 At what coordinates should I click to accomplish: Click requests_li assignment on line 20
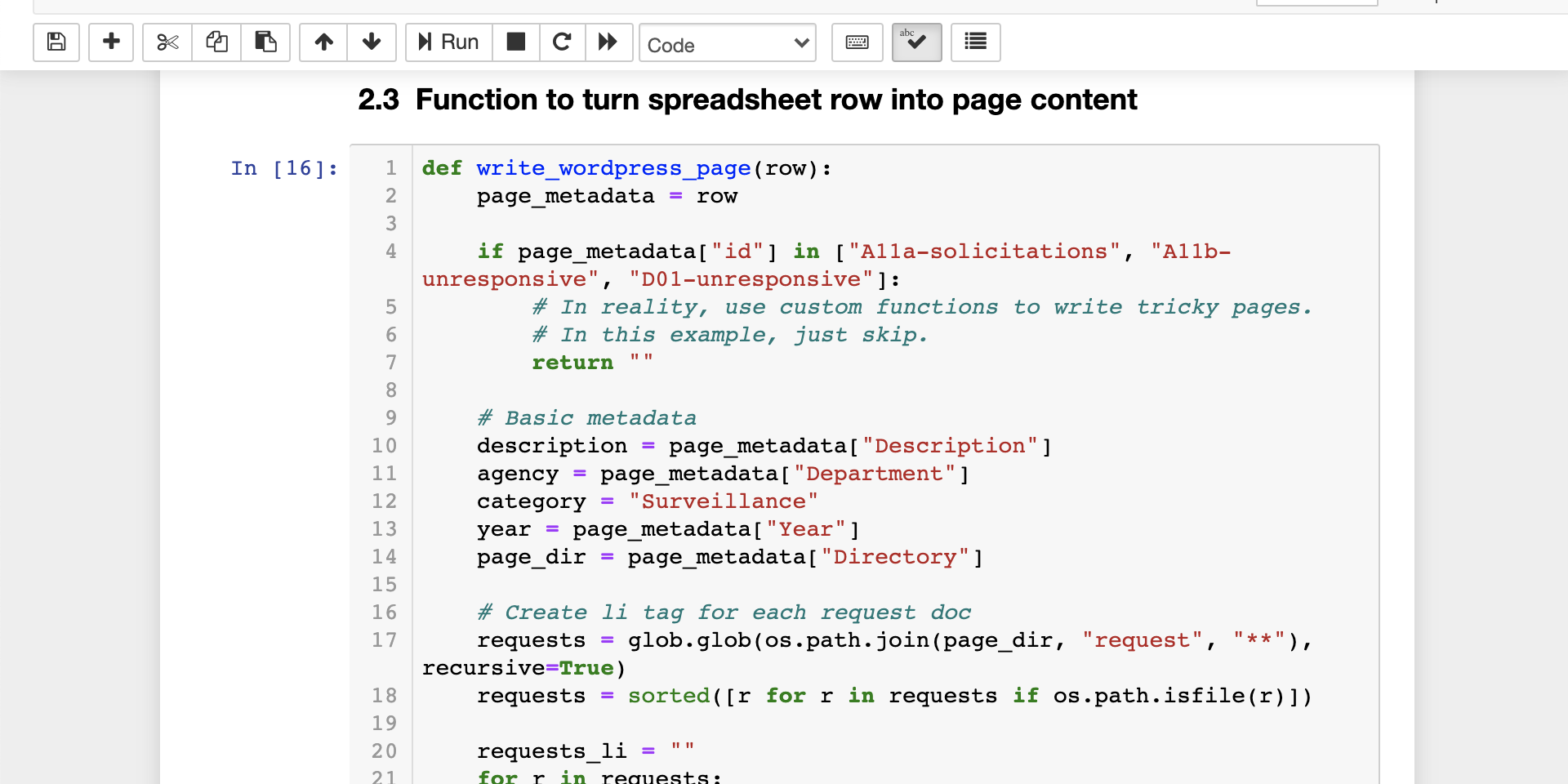tap(586, 751)
